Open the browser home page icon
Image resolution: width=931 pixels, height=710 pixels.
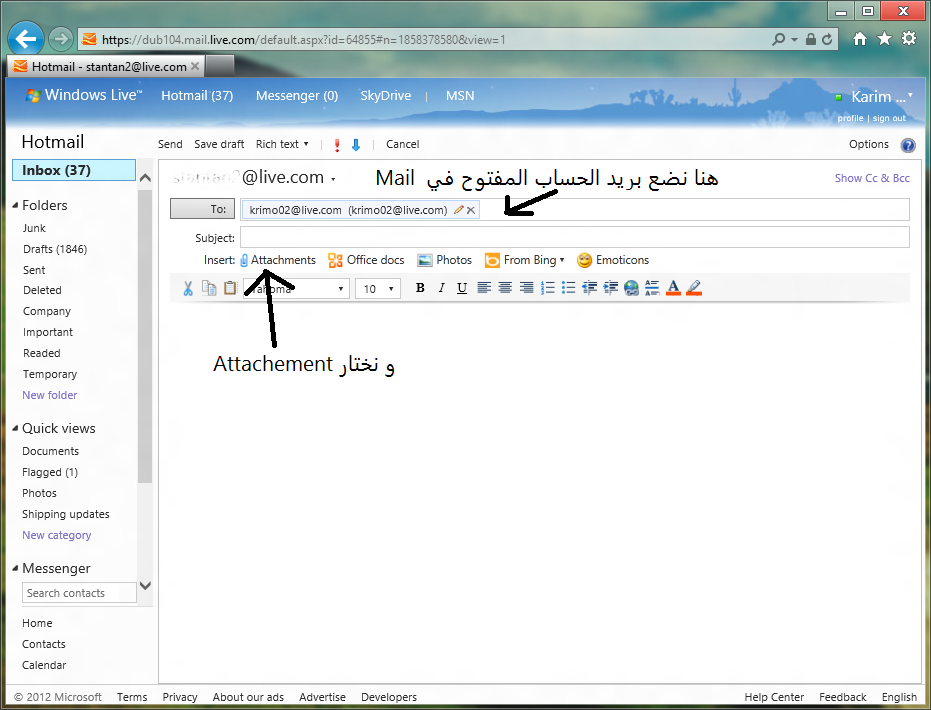(x=859, y=39)
